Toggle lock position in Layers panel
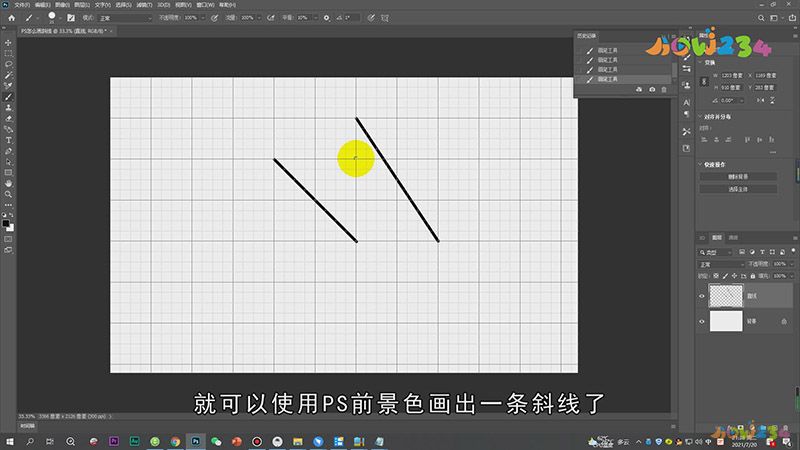Screen dimensions: 800x450 (734, 276)
